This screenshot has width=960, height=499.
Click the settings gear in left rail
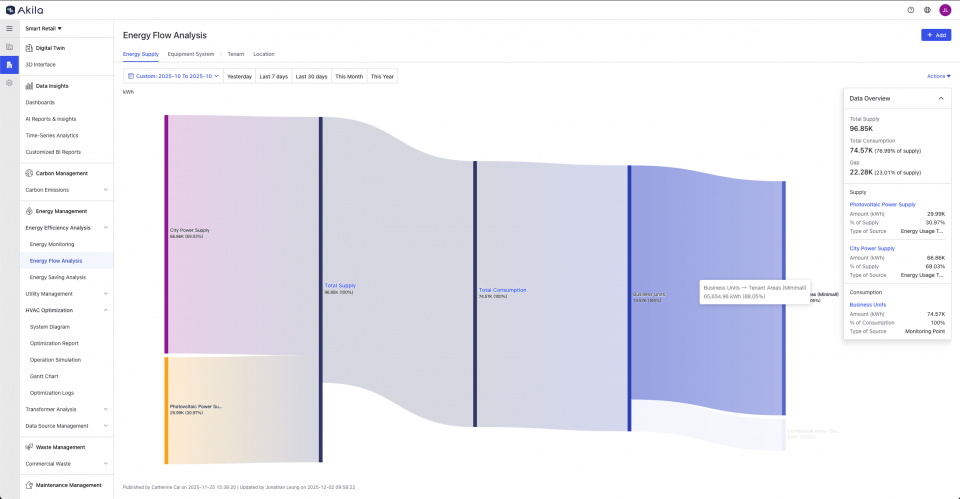click(9, 82)
